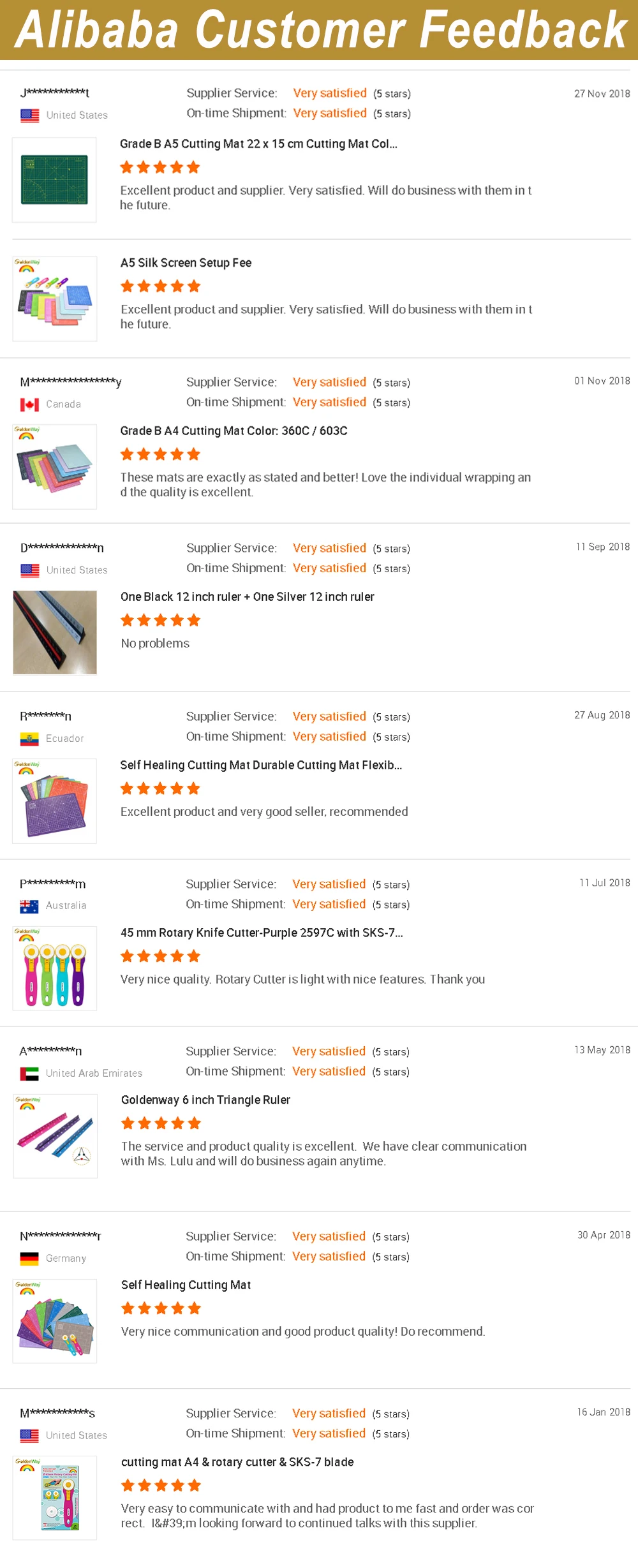This screenshot has width=638, height=1568.
Task: Open the rotary knife cutters thumbnail
Action: click(x=55, y=968)
